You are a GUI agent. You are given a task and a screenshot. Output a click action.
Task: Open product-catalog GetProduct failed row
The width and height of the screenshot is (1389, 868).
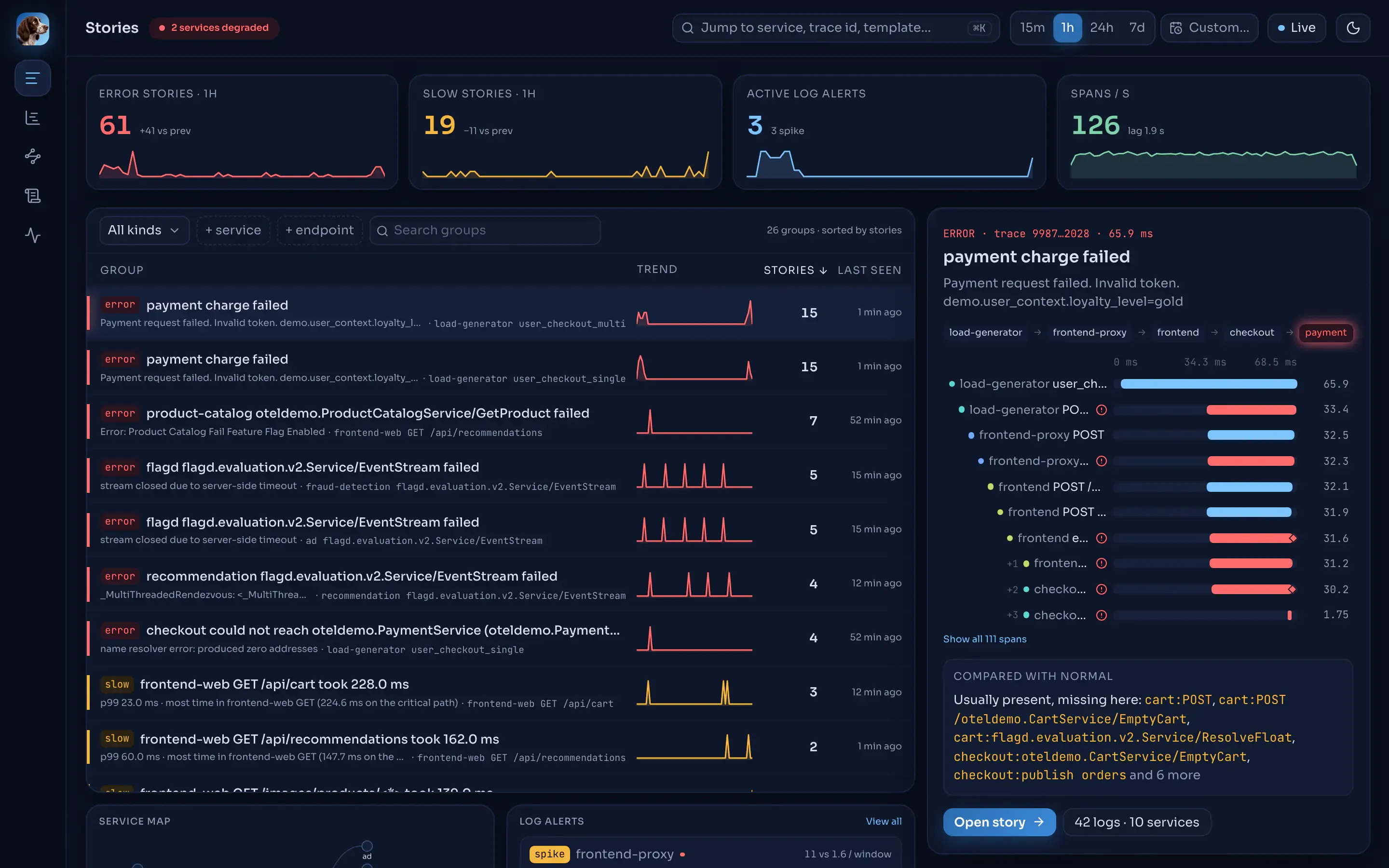(500, 421)
